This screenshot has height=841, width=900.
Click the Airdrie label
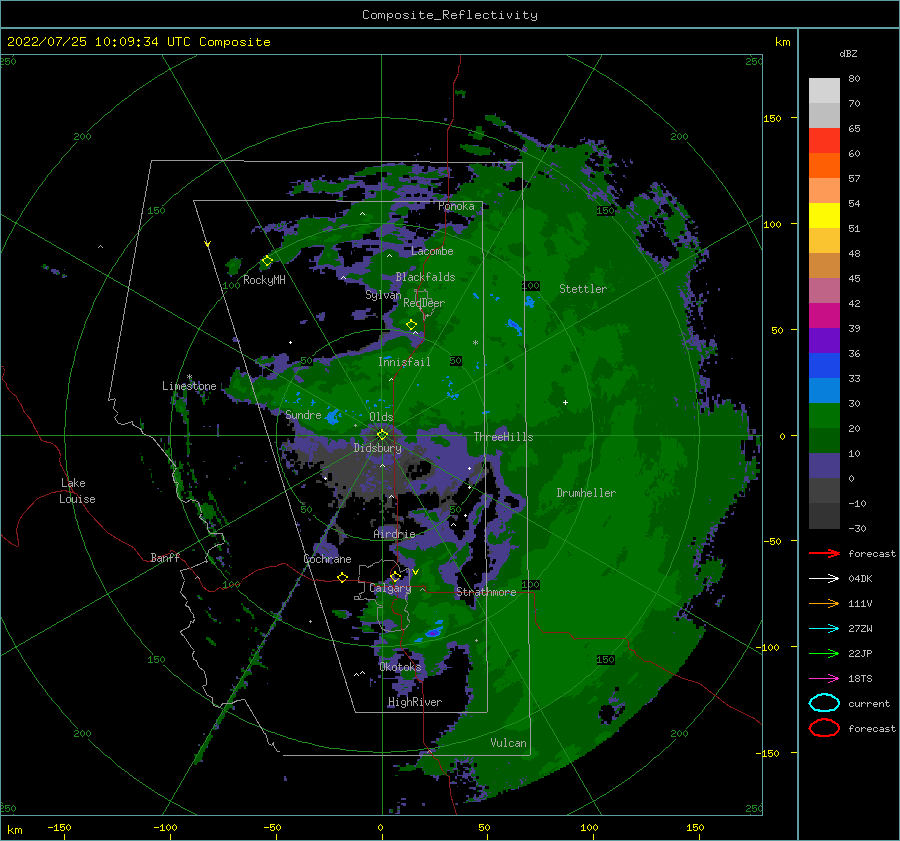tap(394, 534)
